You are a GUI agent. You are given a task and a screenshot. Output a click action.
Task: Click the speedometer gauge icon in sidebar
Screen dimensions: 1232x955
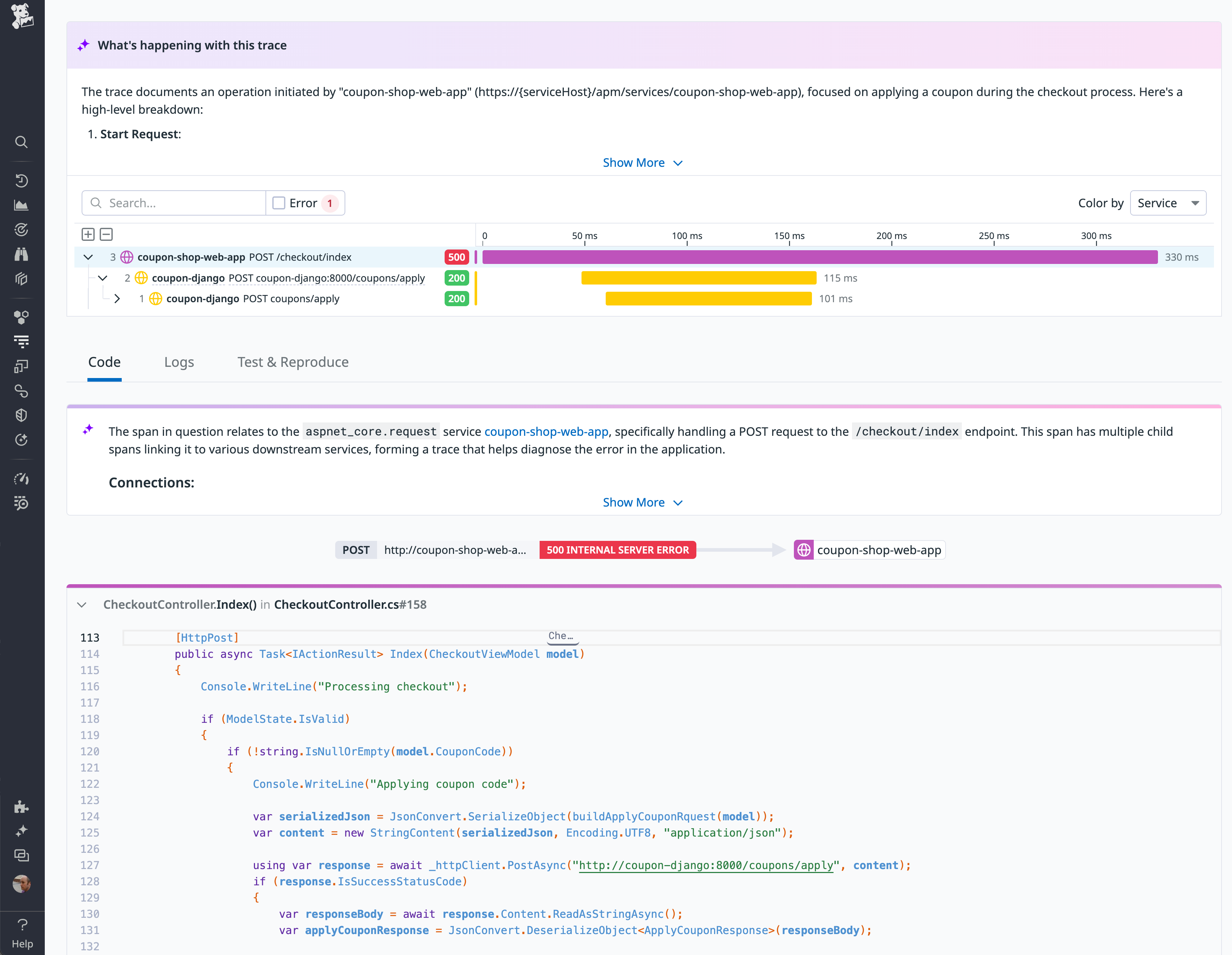tap(21, 479)
